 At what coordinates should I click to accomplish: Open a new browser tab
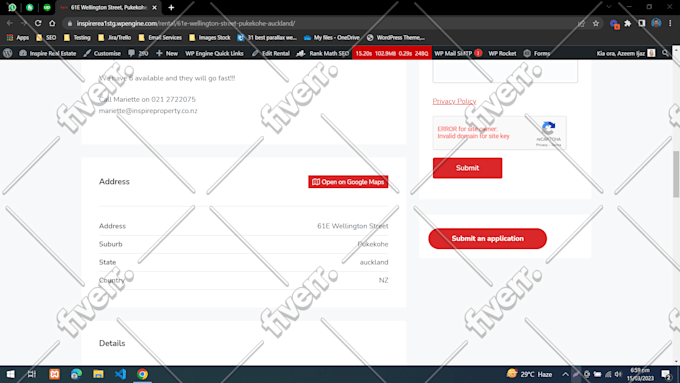point(171,7)
